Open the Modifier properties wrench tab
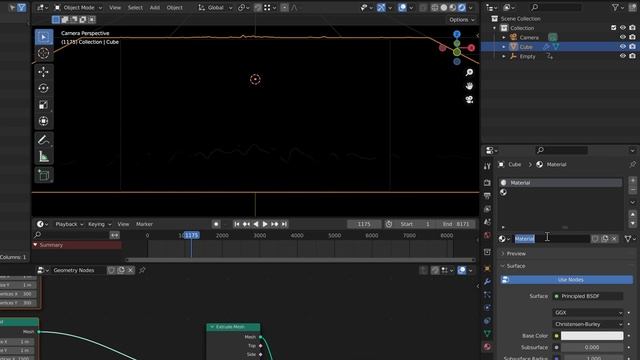 coord(487,282)
